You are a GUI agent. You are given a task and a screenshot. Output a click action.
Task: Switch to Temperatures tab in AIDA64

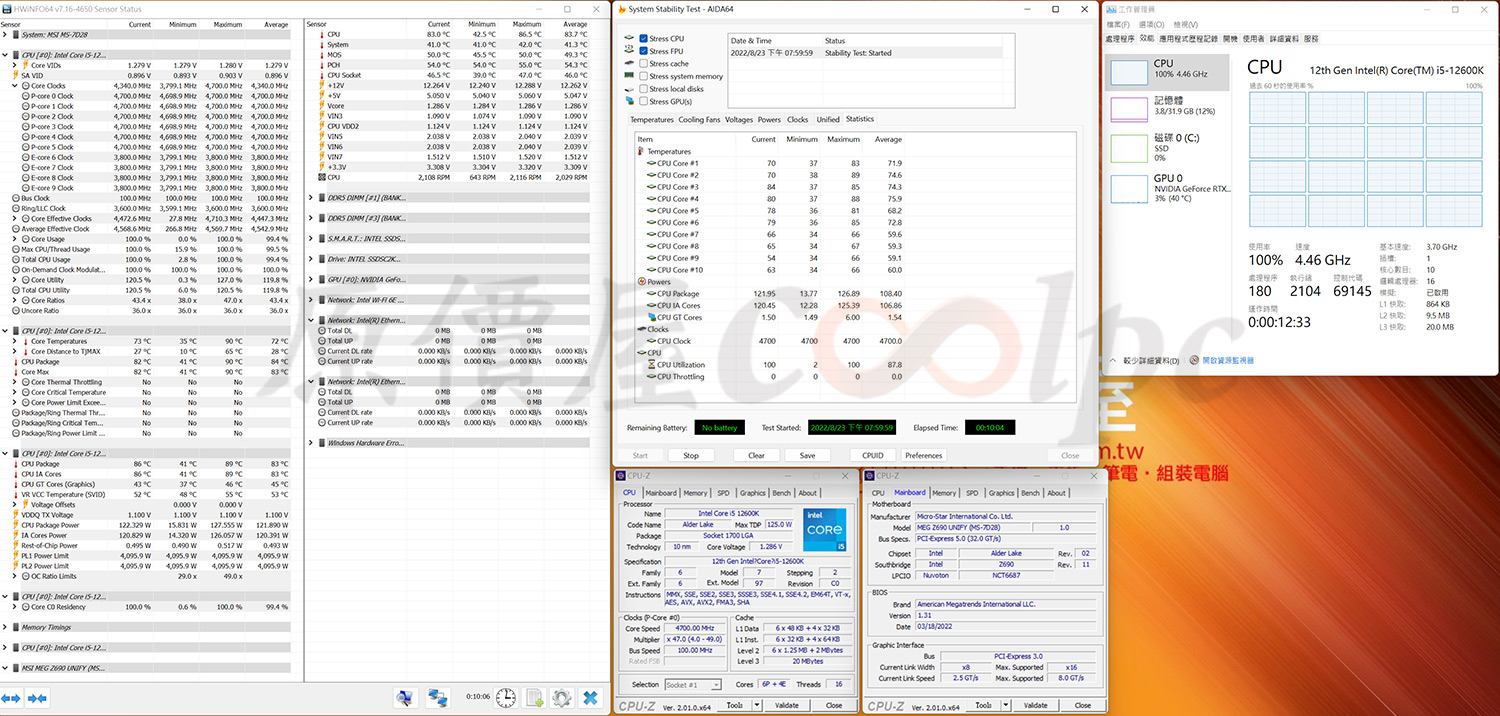[x=651, y=119]
